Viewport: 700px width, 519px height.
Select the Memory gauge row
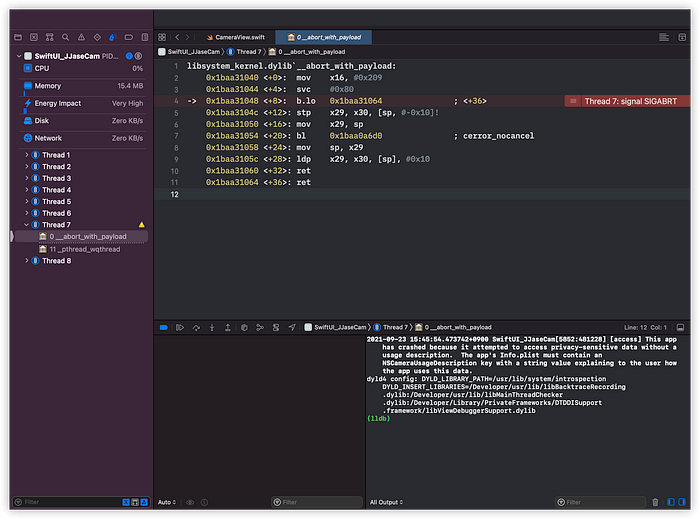click(83, 86)
